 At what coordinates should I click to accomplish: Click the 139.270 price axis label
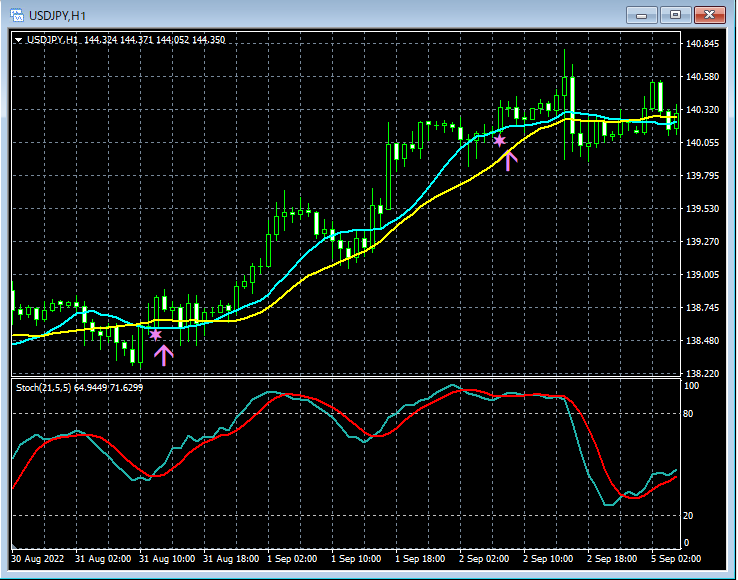(703, 242)
